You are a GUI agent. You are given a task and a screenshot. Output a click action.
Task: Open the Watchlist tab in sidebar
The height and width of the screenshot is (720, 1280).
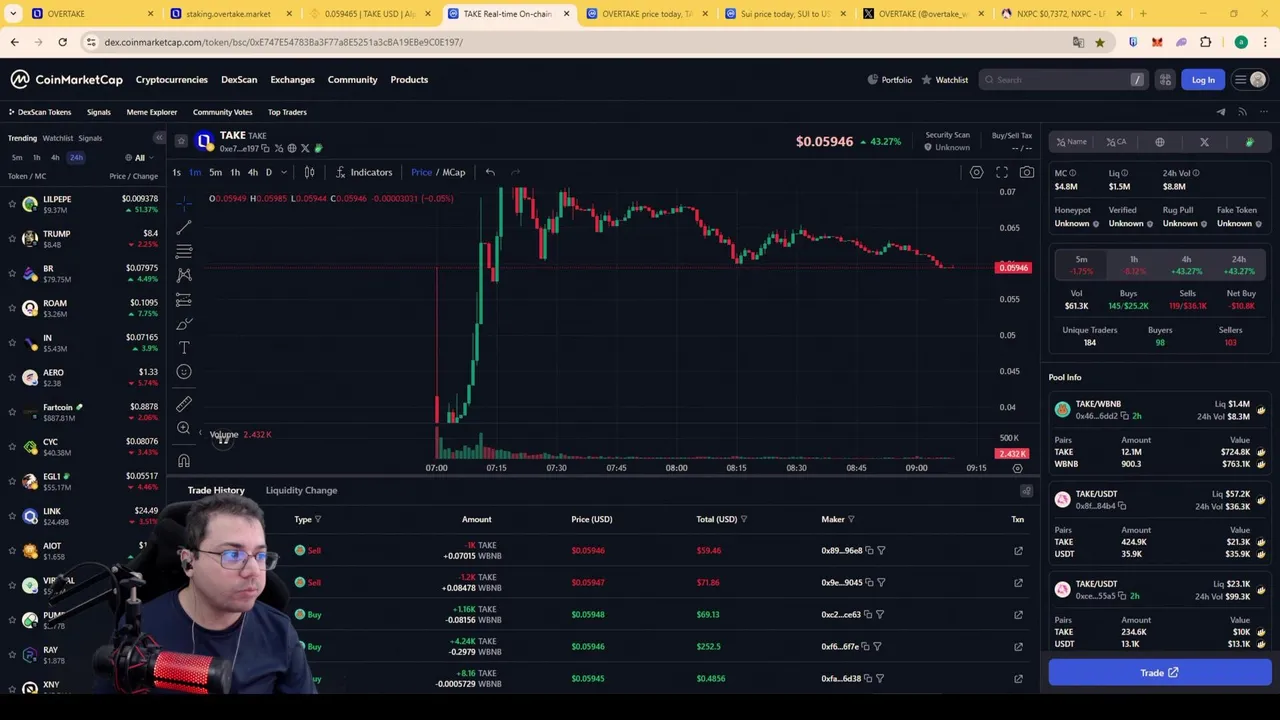(x=58, y=138)
